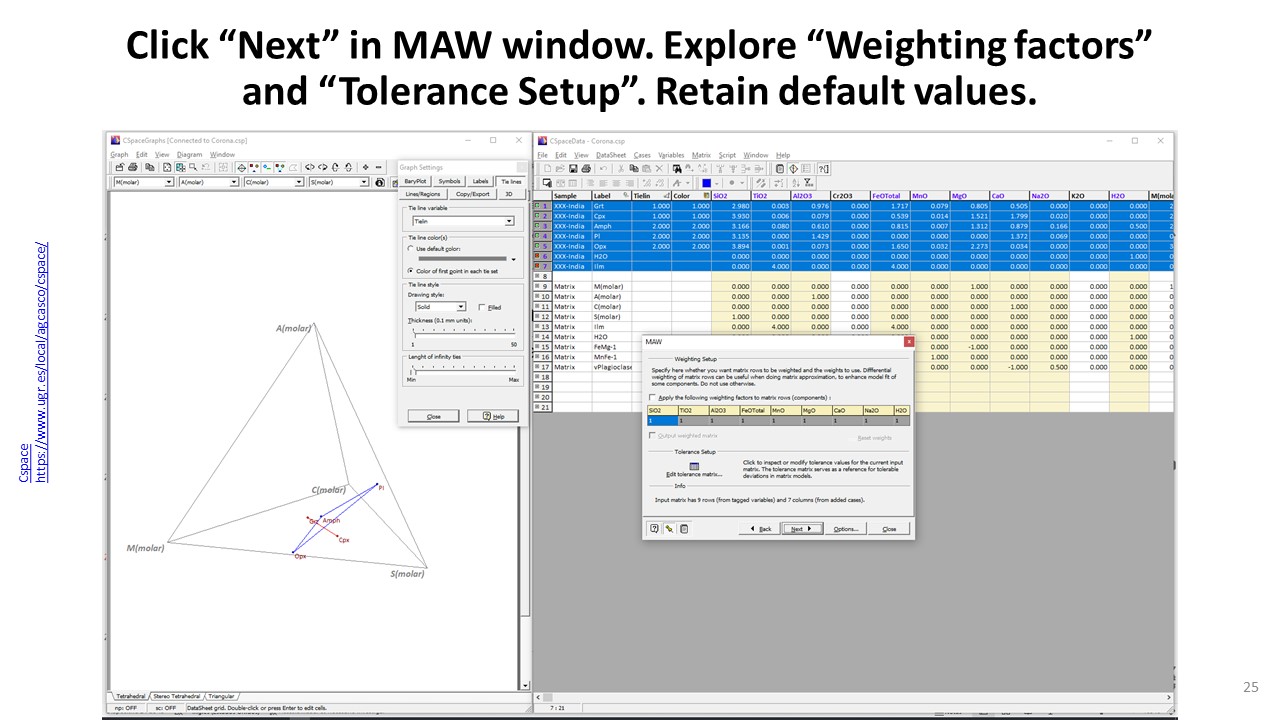The image size is (1280, 720).
Task: Click the print icon in CSpaceGraphs toolbar
Action: [x=133, y=168]
